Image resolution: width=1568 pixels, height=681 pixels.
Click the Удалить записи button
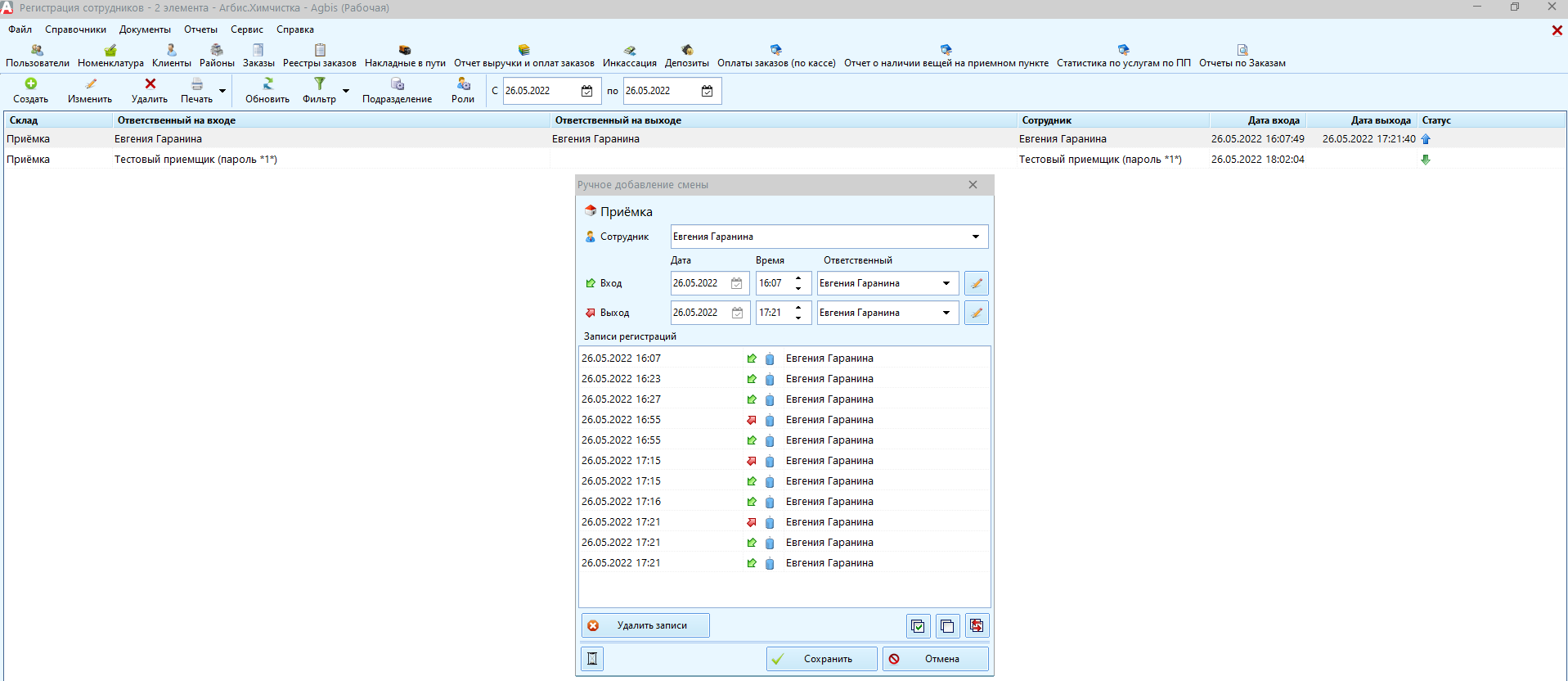click(x=645, y=625)
